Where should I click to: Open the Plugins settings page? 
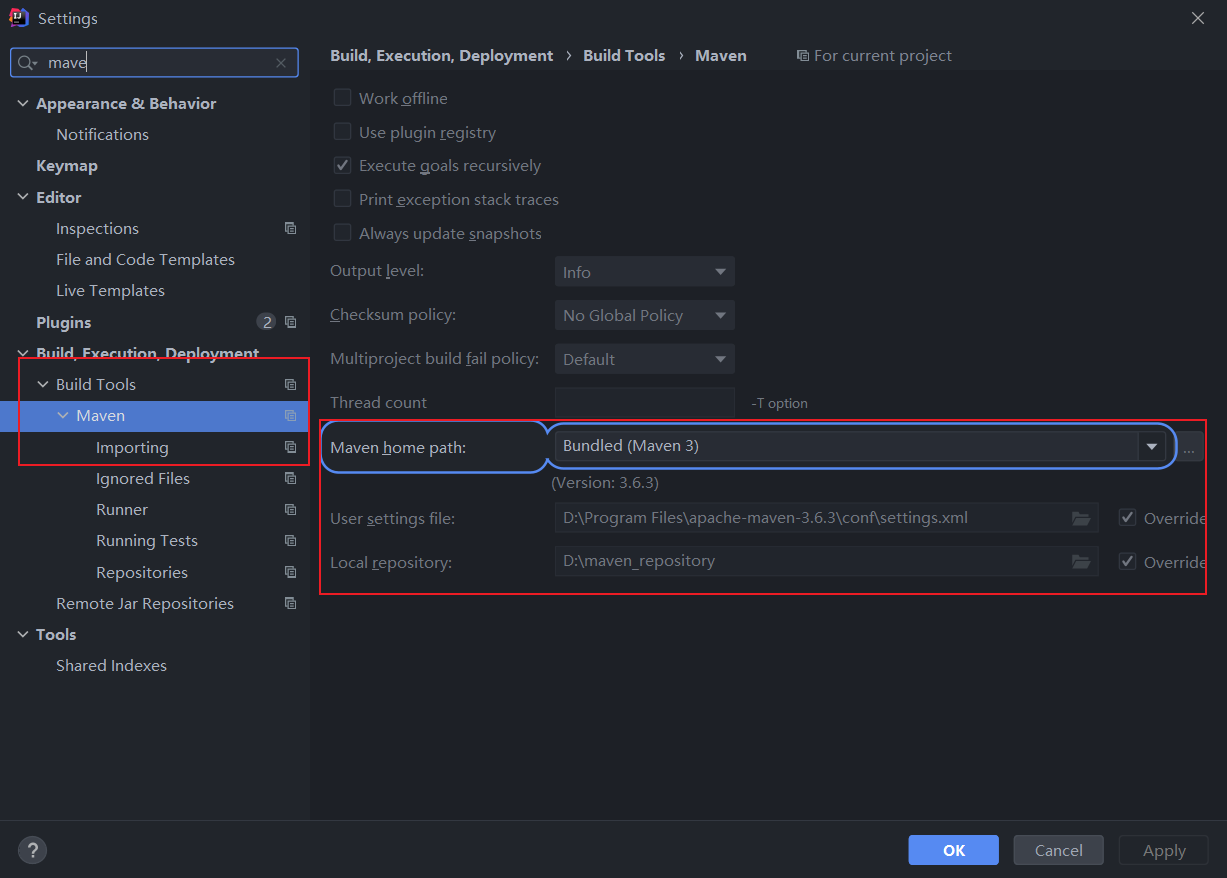[63, 322]
